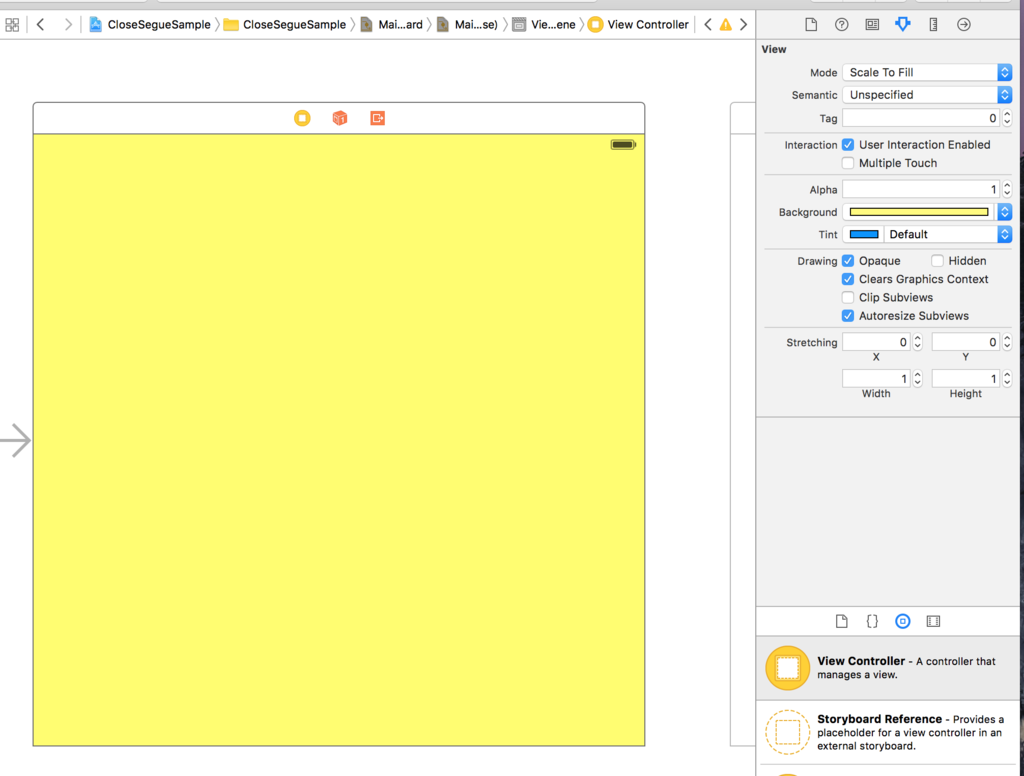Screen dimensions: 1024x776
Task: Go forward in editor history
Action: pos(67,25)
